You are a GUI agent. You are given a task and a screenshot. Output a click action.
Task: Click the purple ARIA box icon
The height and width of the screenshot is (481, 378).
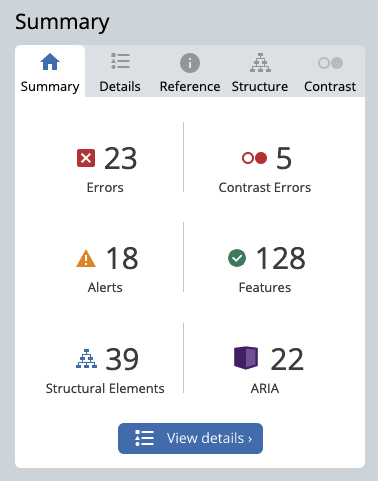[x=246, y=358]
